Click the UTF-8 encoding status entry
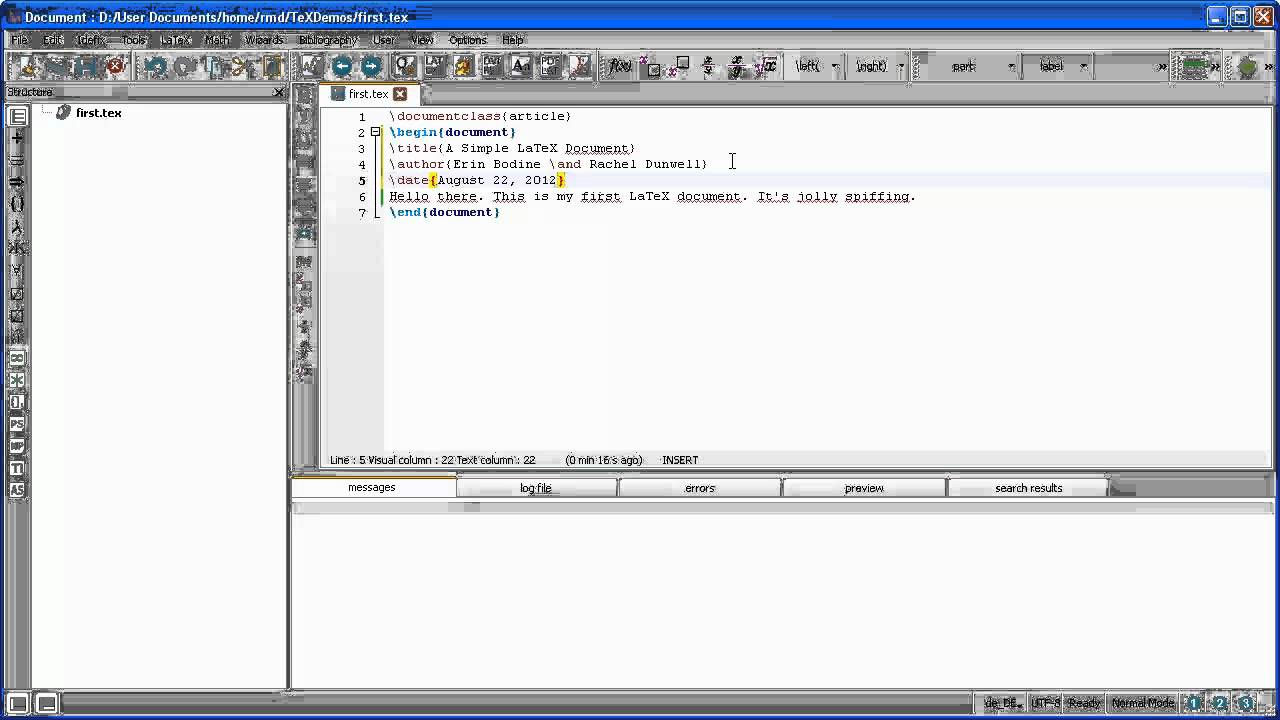Image resolution: width=1280 pixels, height=720 pixels. tap(1045, 703)
